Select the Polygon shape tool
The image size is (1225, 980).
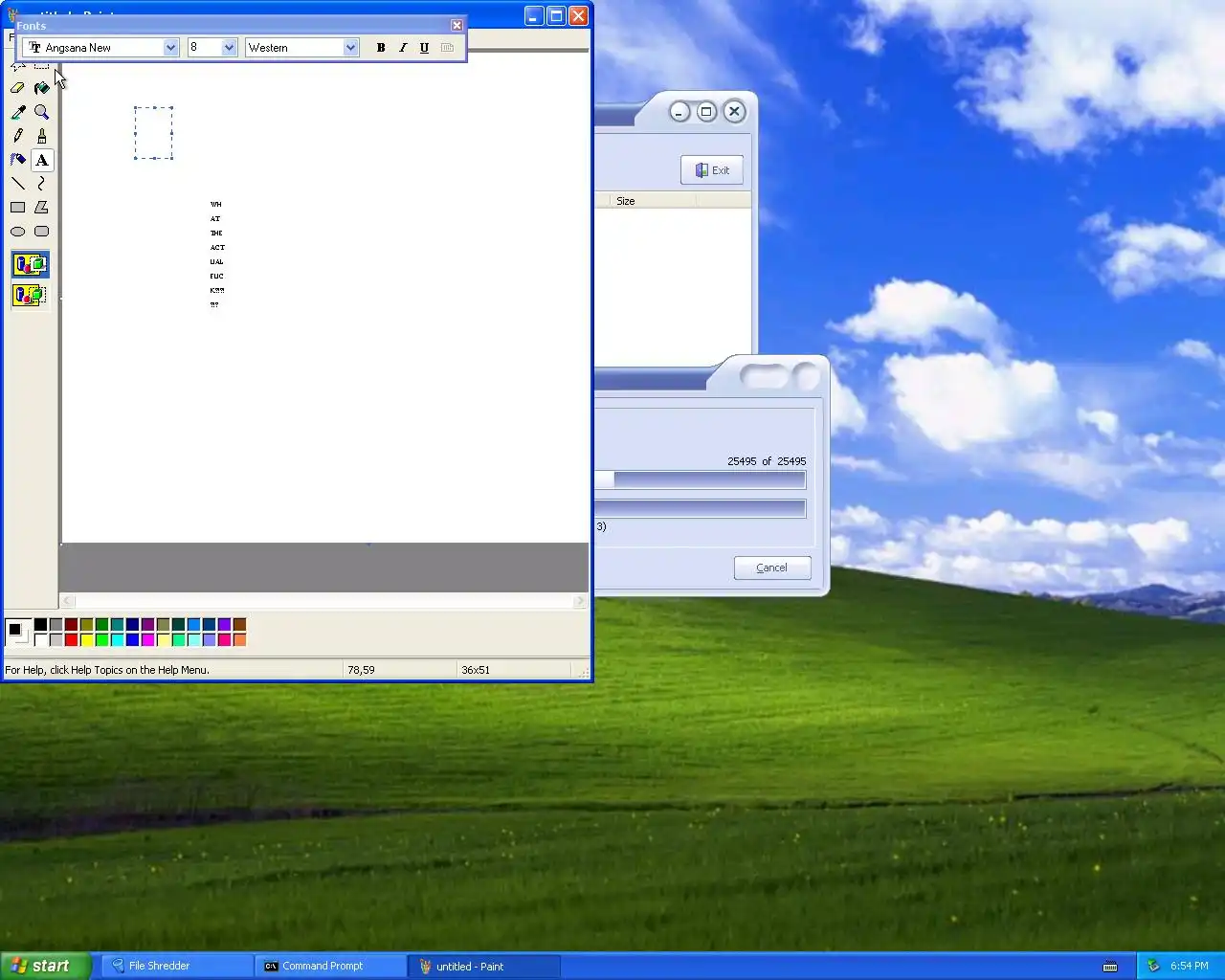click(x=41, y=208)
